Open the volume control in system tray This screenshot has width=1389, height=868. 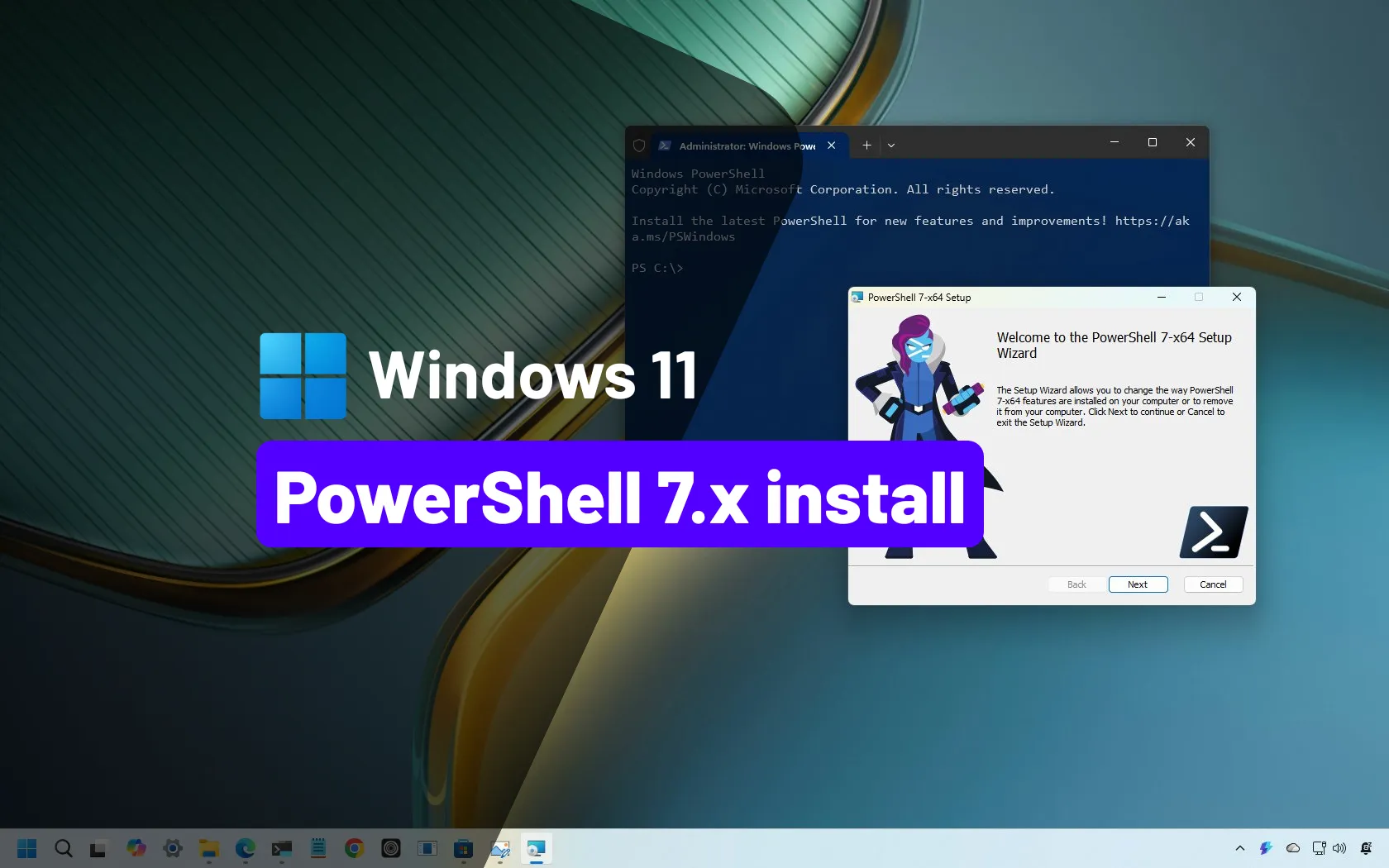click(1339, 848)
